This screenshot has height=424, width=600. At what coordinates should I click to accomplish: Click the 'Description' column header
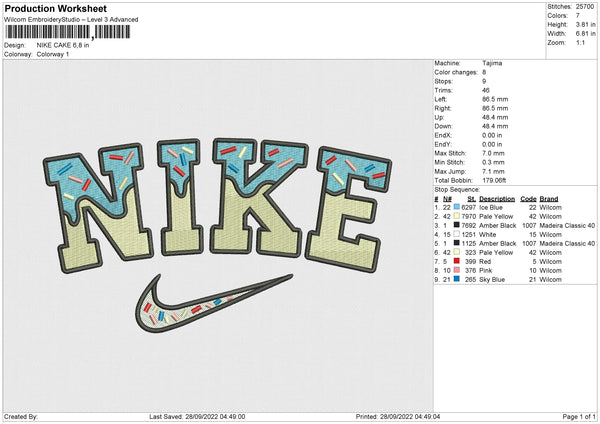(x=497, y=199)
